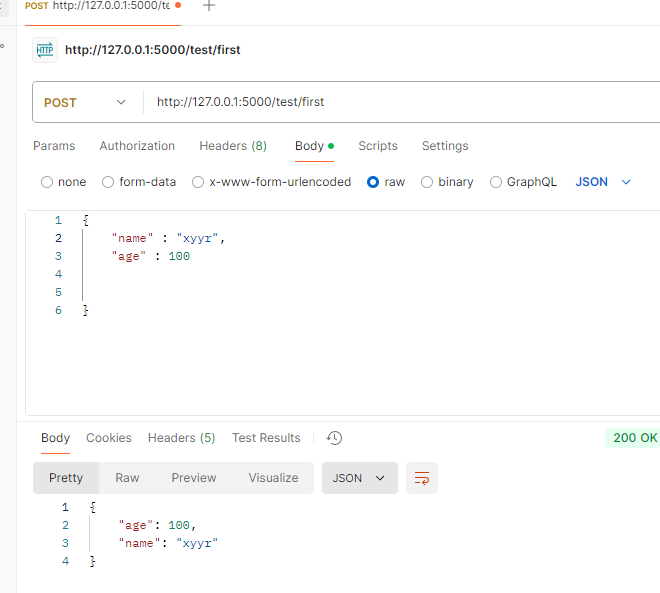
Task: Click the "name" : "xyyr" line in request body
Action: tap(168, 239)
